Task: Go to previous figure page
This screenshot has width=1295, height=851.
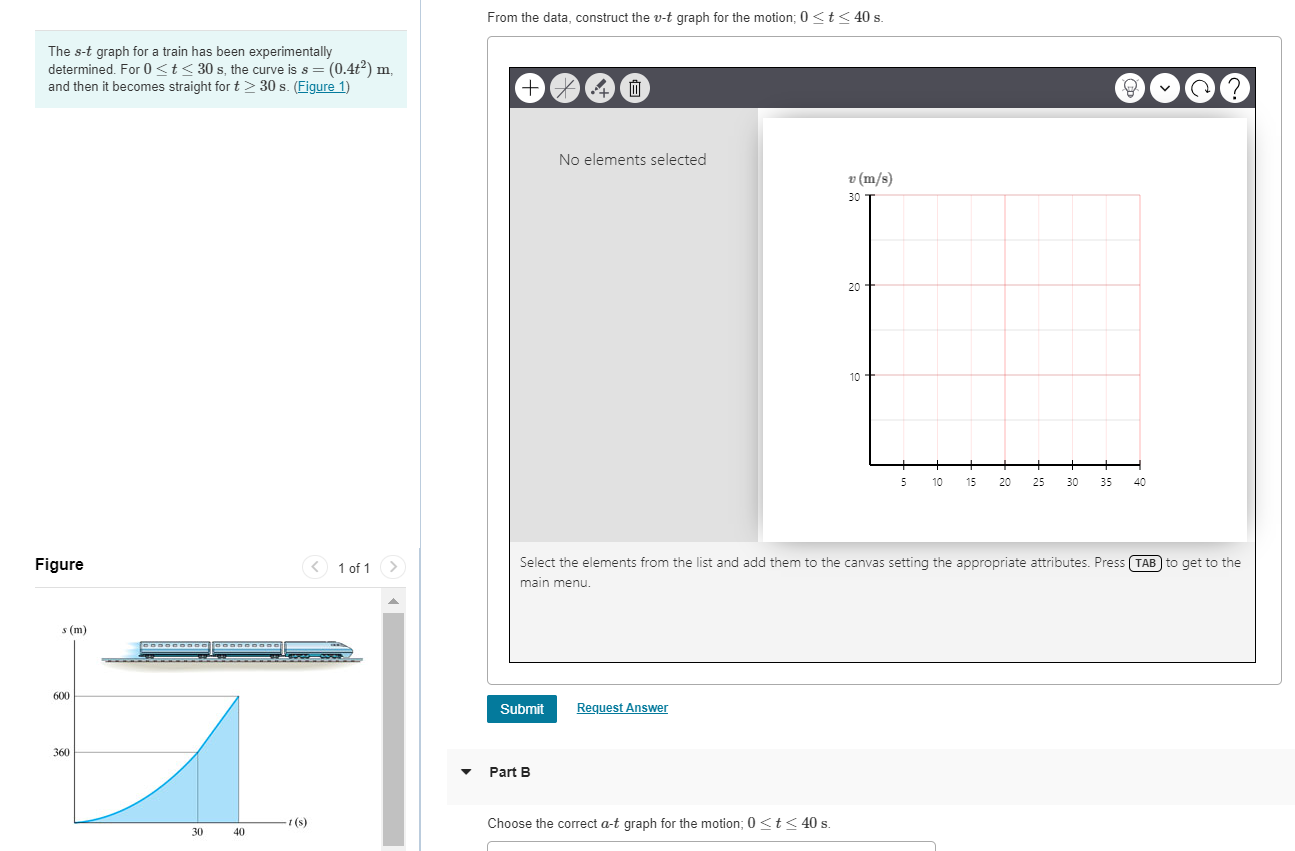Action: 314,567
